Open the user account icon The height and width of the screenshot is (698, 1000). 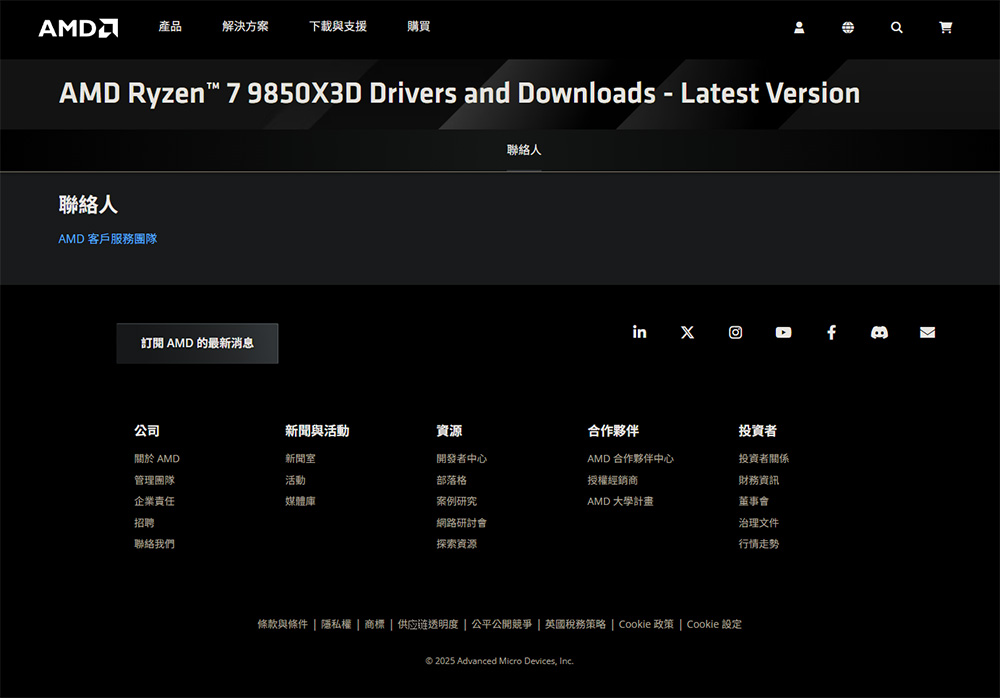coord(799,28)
